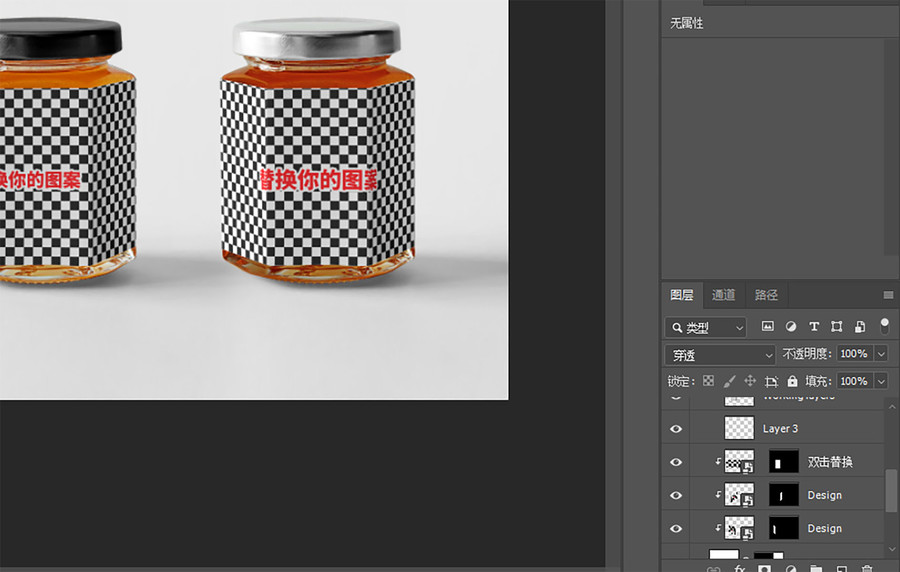Select the Layer 3 name text
The width and height of the screenshot is (900, 572).
[x=780, y=429]
